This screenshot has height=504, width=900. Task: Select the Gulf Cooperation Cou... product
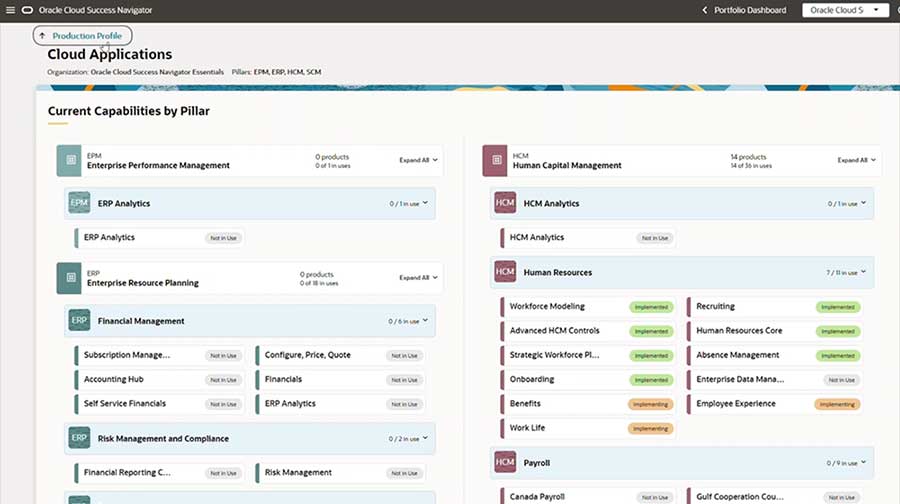click(774, 497)
